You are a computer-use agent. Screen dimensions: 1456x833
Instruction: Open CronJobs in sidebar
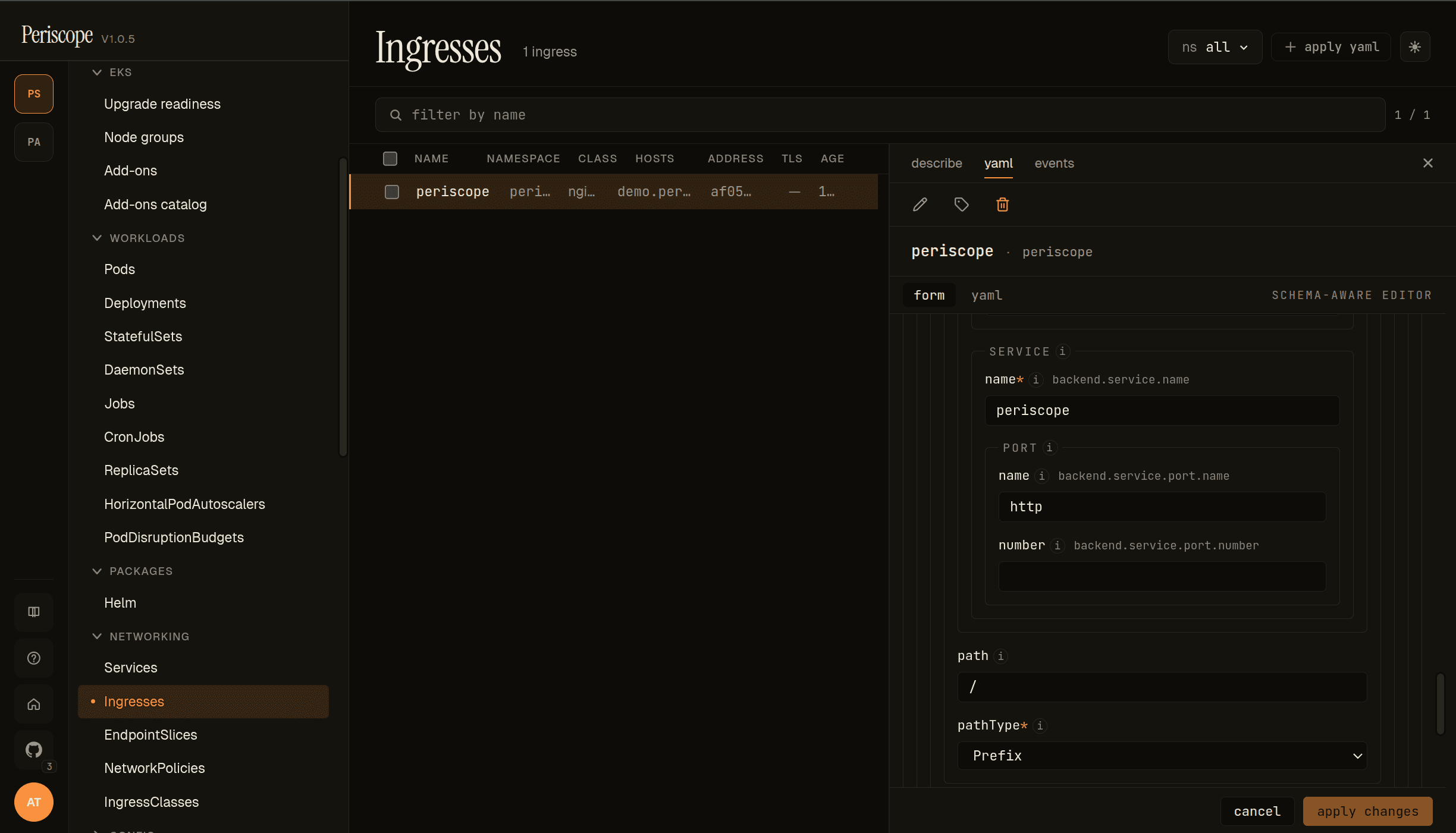point(134,437)
